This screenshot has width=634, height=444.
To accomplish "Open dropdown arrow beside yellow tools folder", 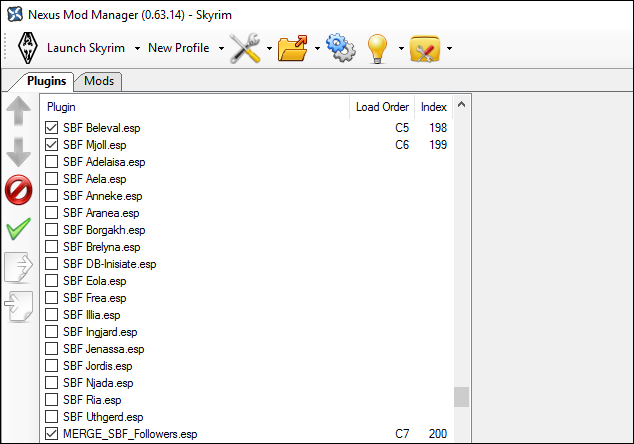I will (449, 49).
